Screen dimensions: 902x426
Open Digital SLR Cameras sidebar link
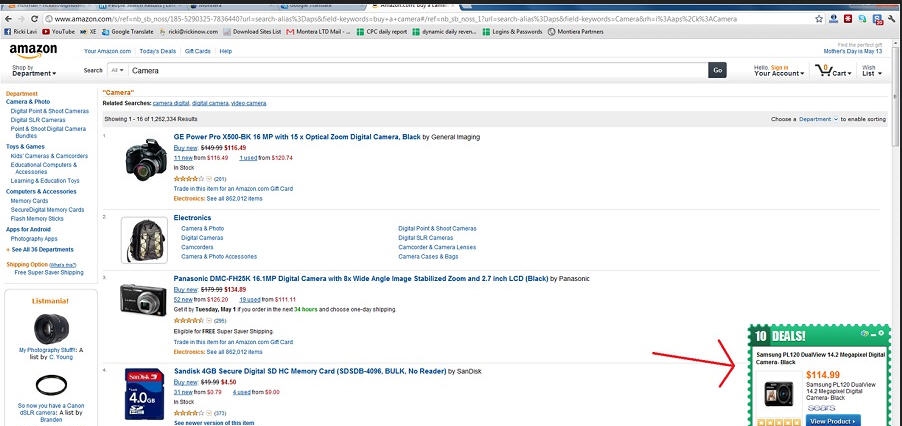click(x=38, y=120)
